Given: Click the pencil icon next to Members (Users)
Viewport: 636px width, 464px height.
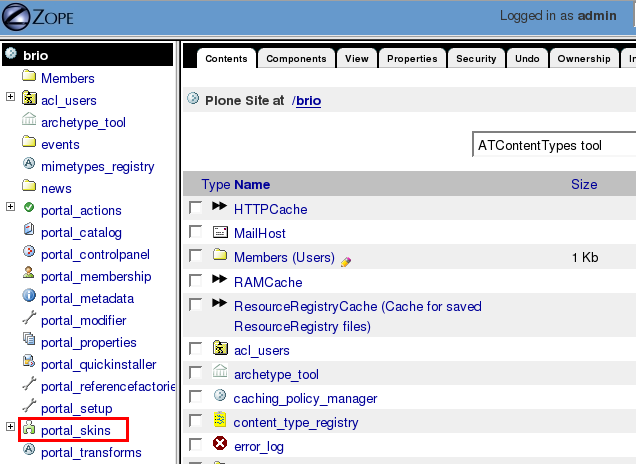Looking at the screenshot, I should [346, 260].
